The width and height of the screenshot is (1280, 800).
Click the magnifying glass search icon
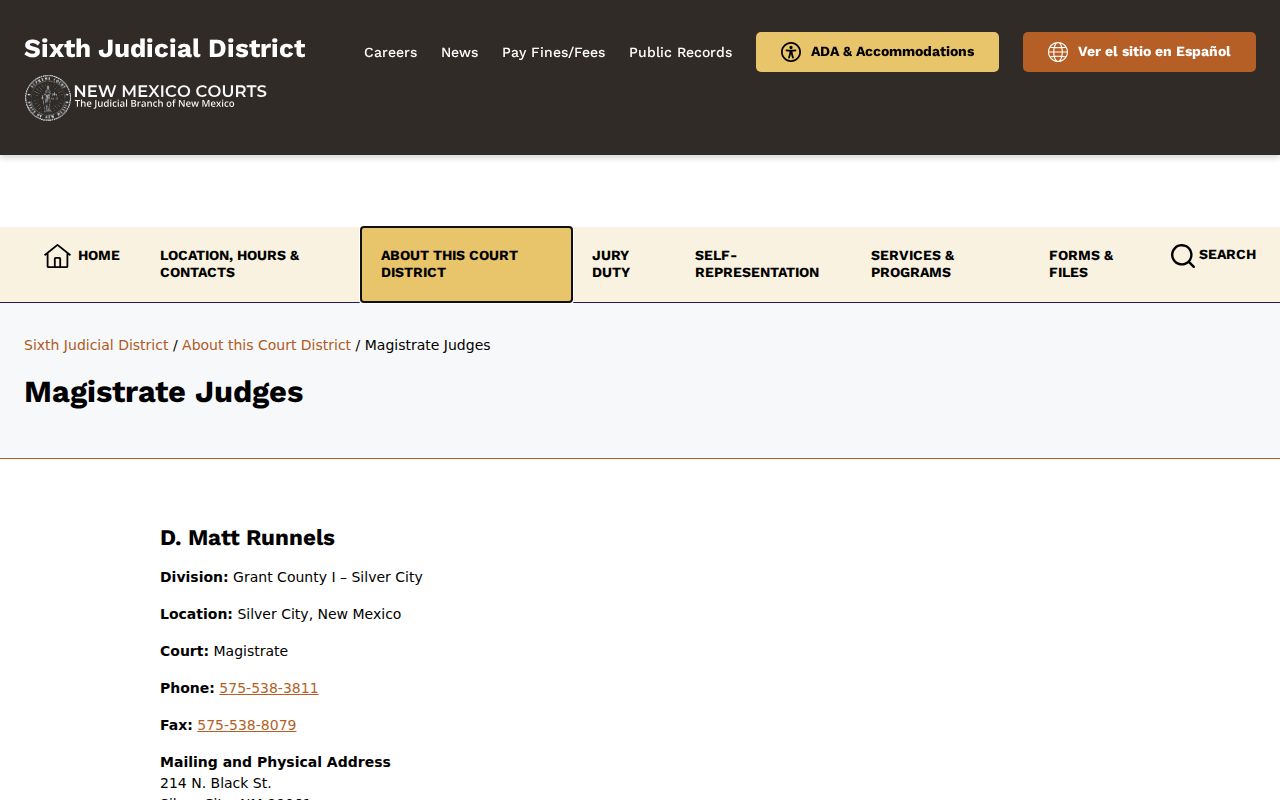tap(1182, 256)
